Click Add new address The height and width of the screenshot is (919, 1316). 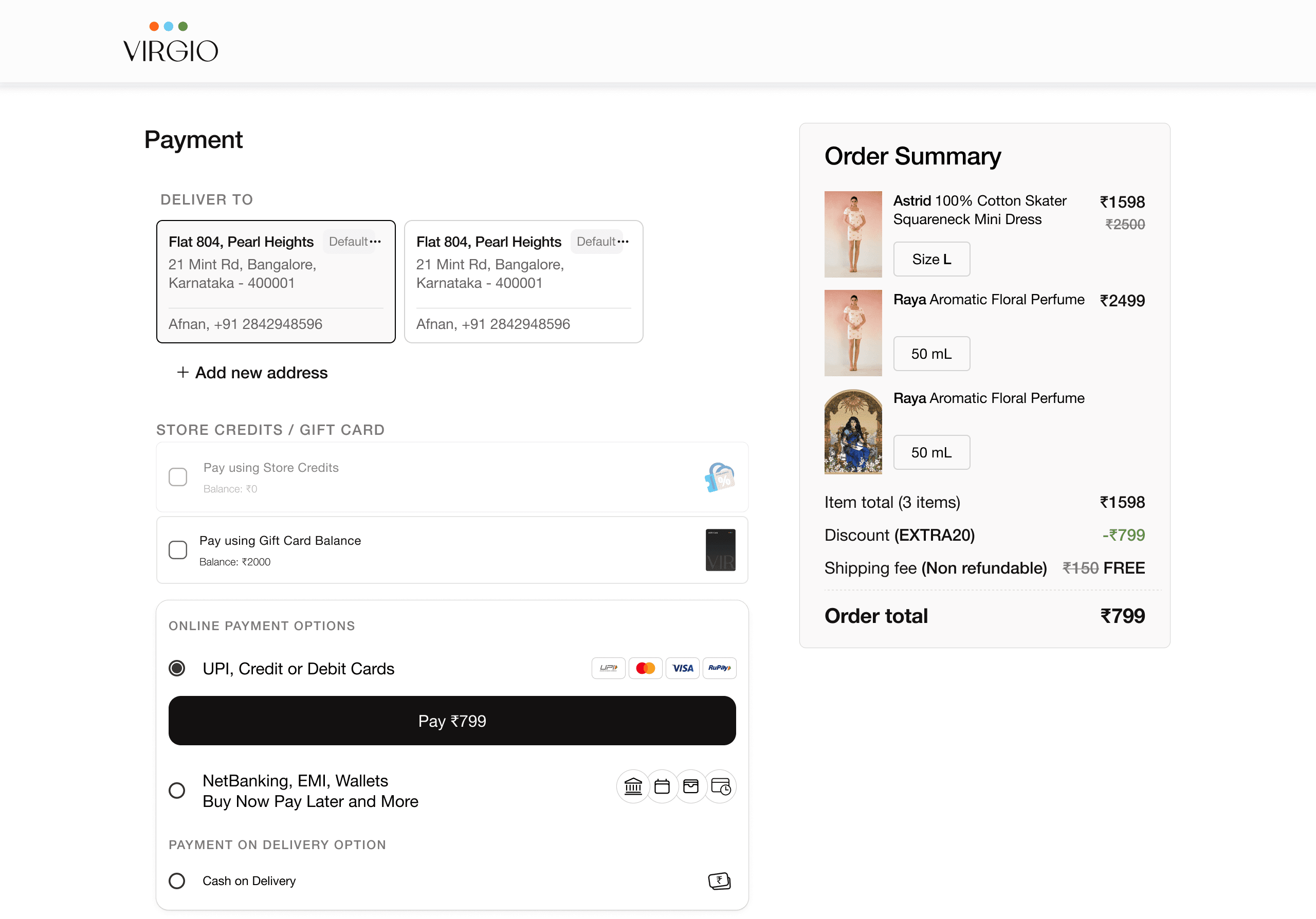point(261,373)
